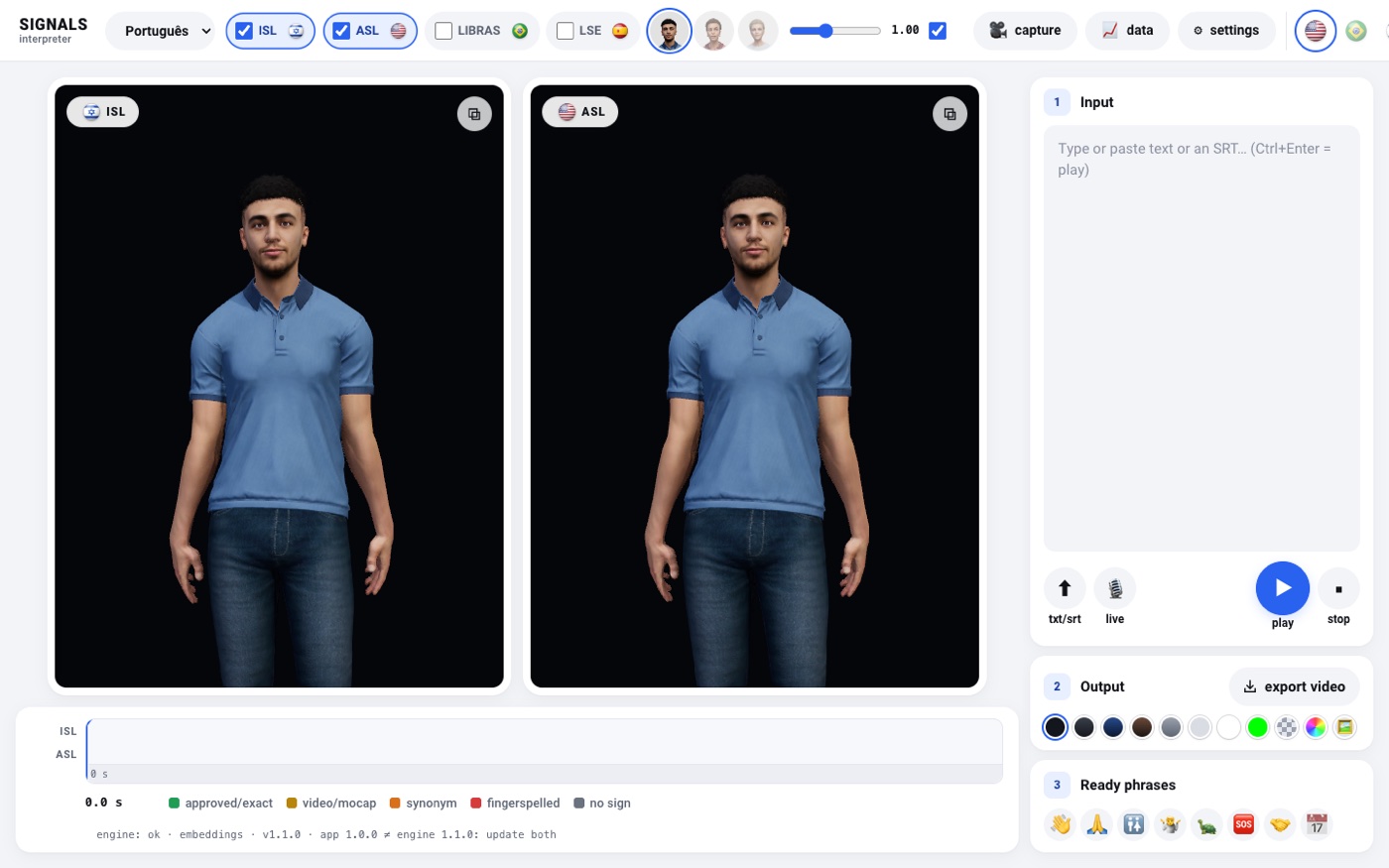Start live microphone input
1389x868 pixels.
(x=1115, y=589)
